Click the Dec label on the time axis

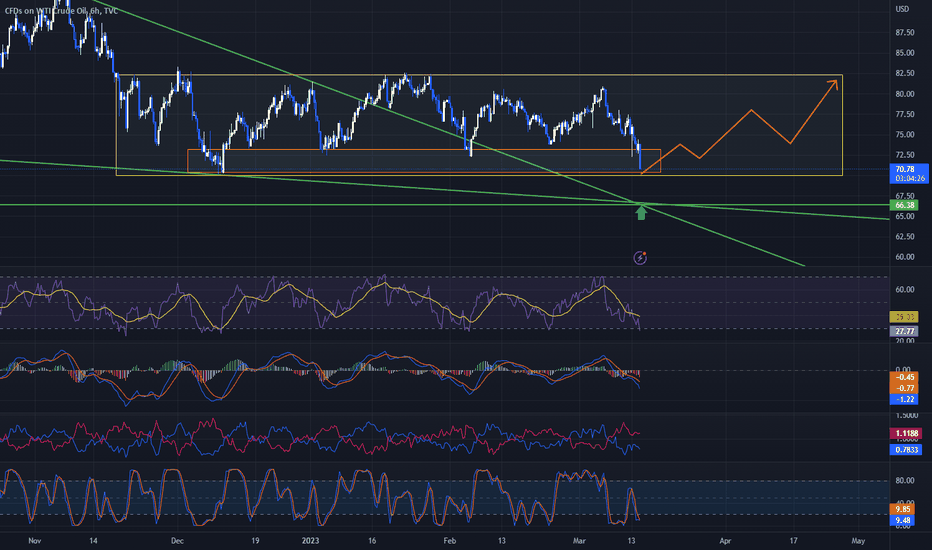(x=177, y=541)
